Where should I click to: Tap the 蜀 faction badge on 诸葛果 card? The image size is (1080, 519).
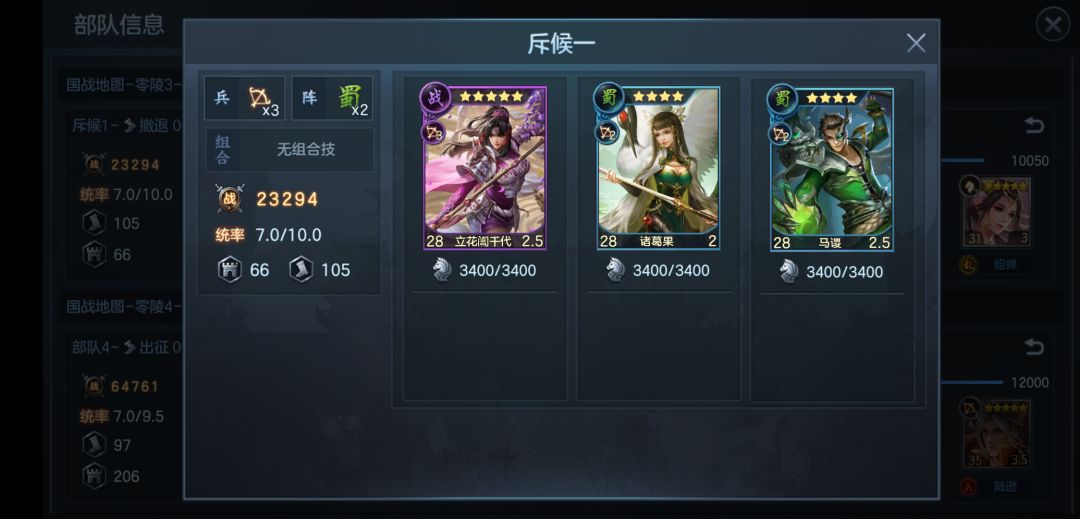(x=609, y=98)
